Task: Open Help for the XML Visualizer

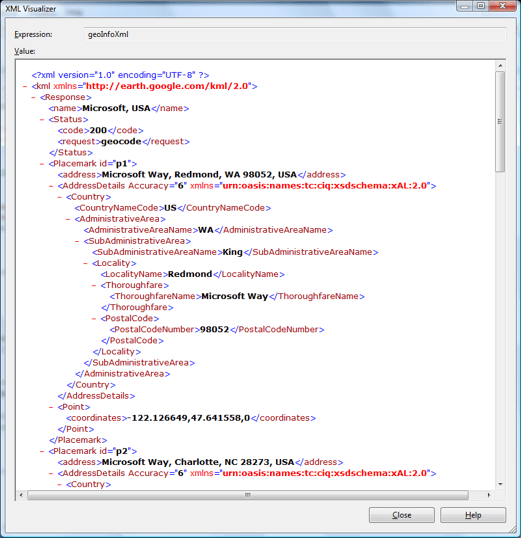Action: (x=473, y=515)
